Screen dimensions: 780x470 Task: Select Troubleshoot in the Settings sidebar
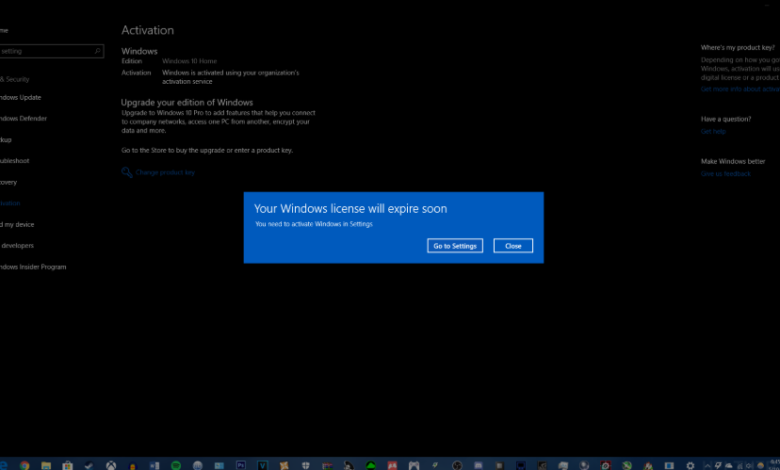(14, 161)
